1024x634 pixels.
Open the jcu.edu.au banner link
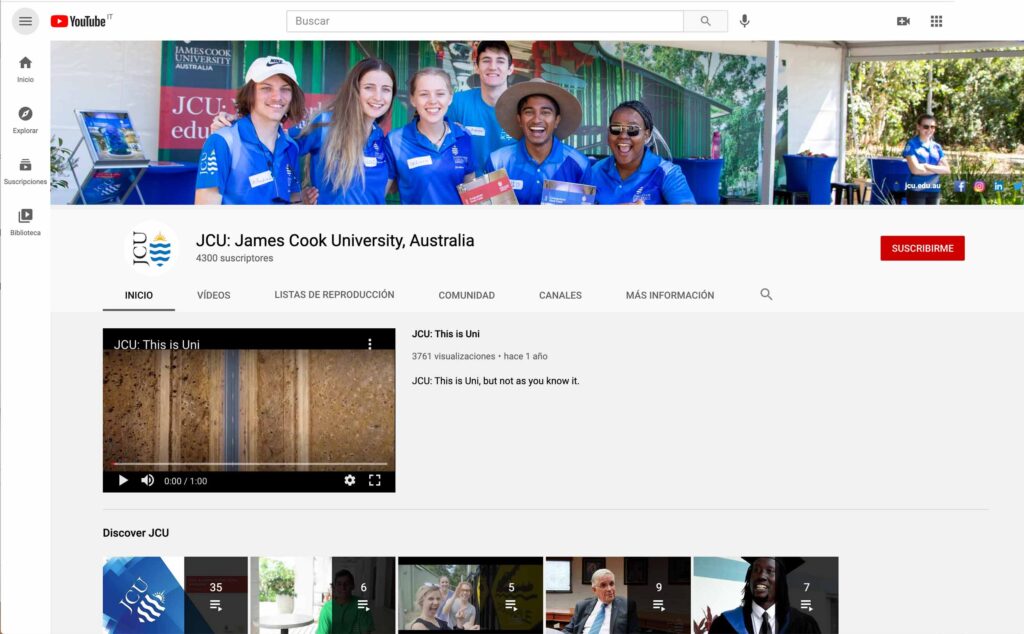[922, 186]
